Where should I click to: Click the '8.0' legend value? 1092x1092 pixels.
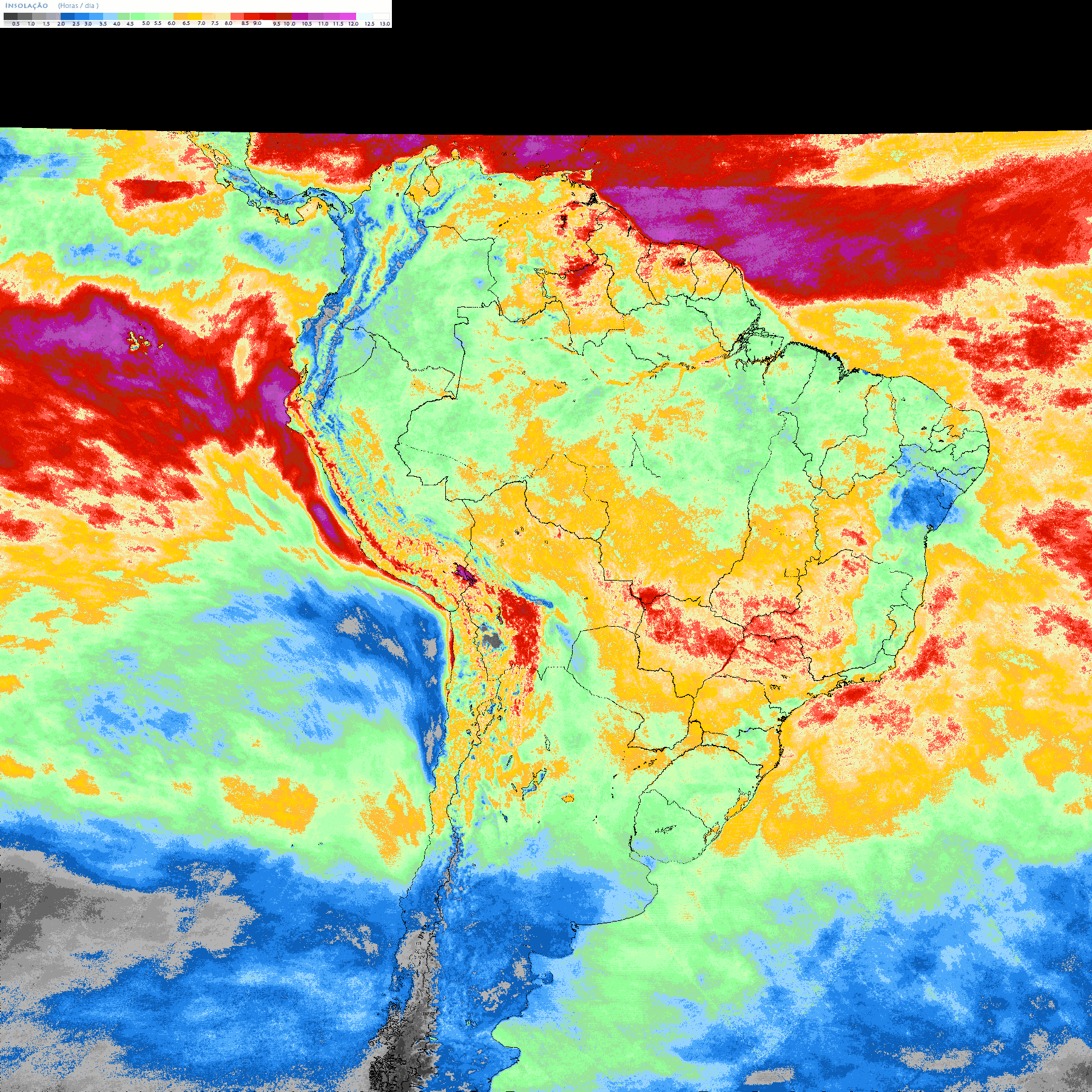coord(229,23)
